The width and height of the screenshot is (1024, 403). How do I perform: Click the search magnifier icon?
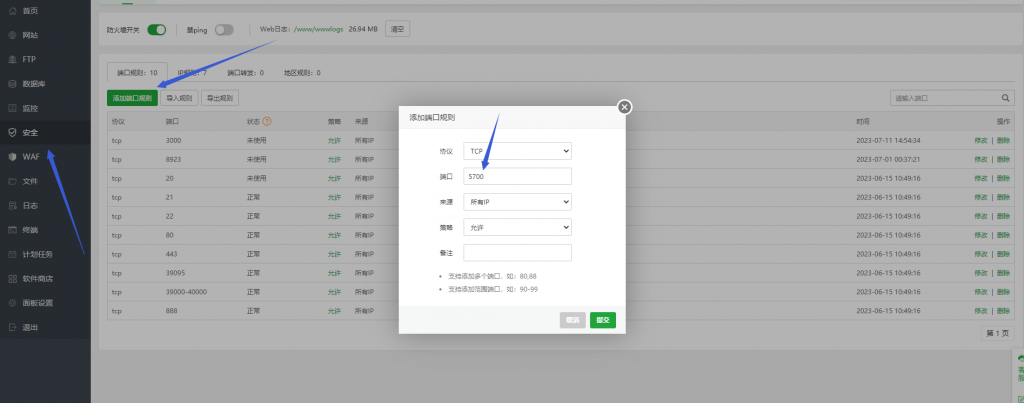pos(1005,98)
